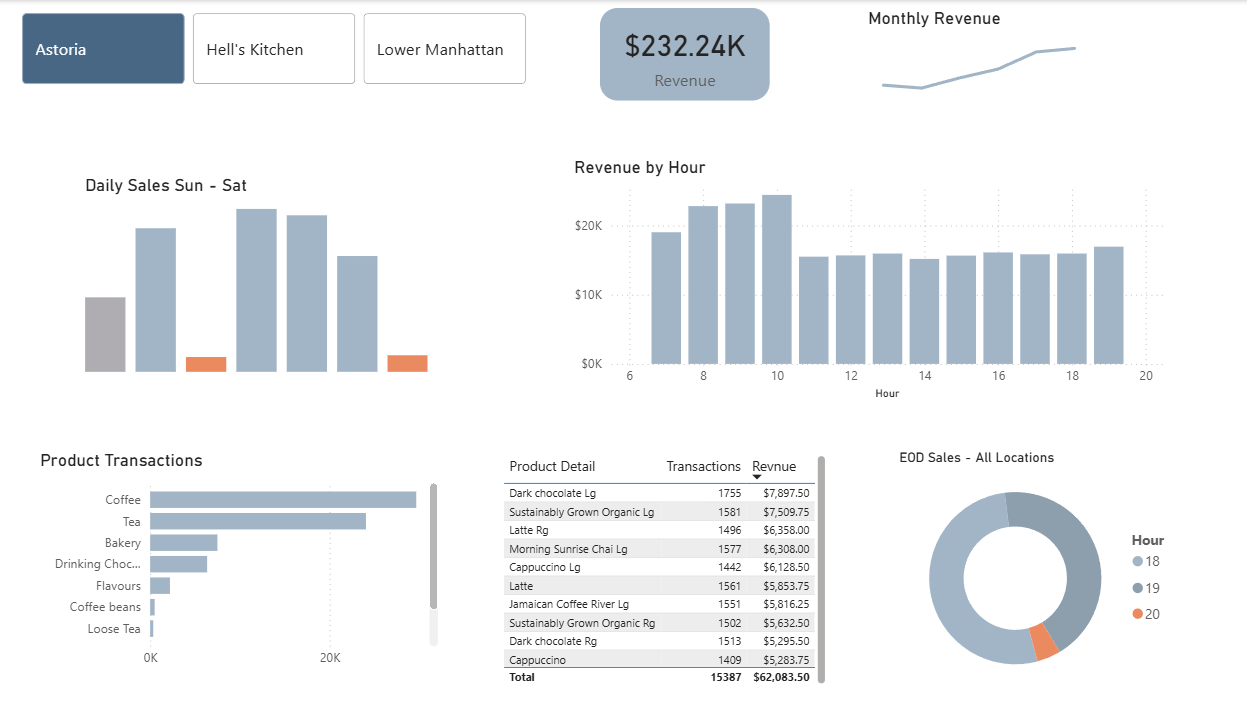This screenshot has height=709, width=1247.
Task: Click the hour 7 bar in Revenue by Hour
Action: (x=666, y=297)
